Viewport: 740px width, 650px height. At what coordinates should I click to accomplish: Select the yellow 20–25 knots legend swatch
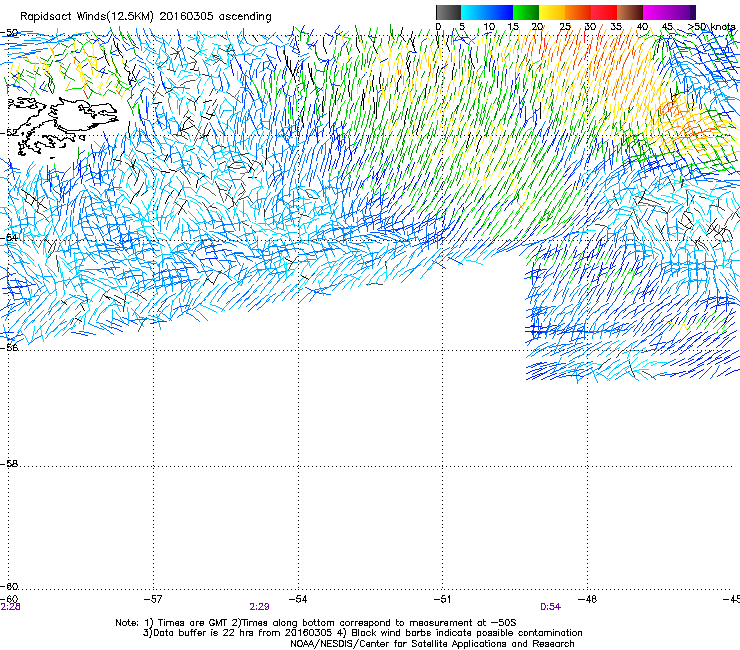click(x=552, y=12)
